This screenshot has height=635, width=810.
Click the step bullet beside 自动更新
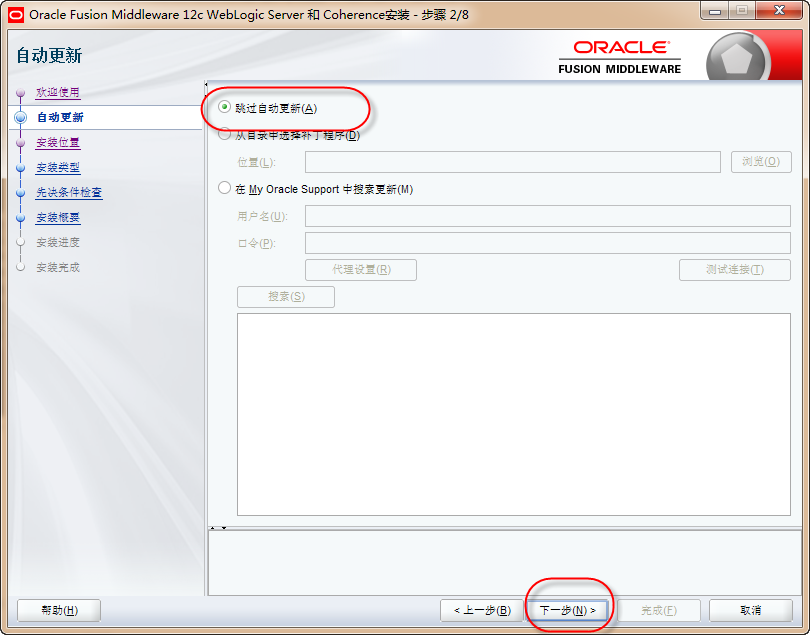click(x=21, y=117)
